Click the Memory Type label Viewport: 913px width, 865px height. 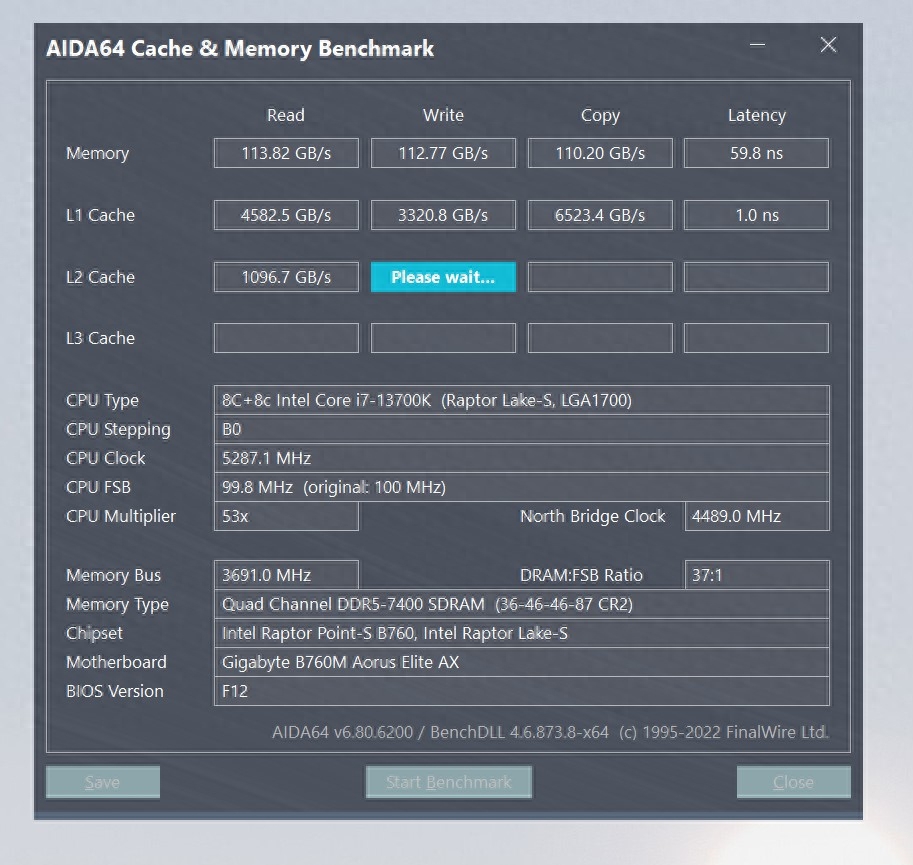117,605
